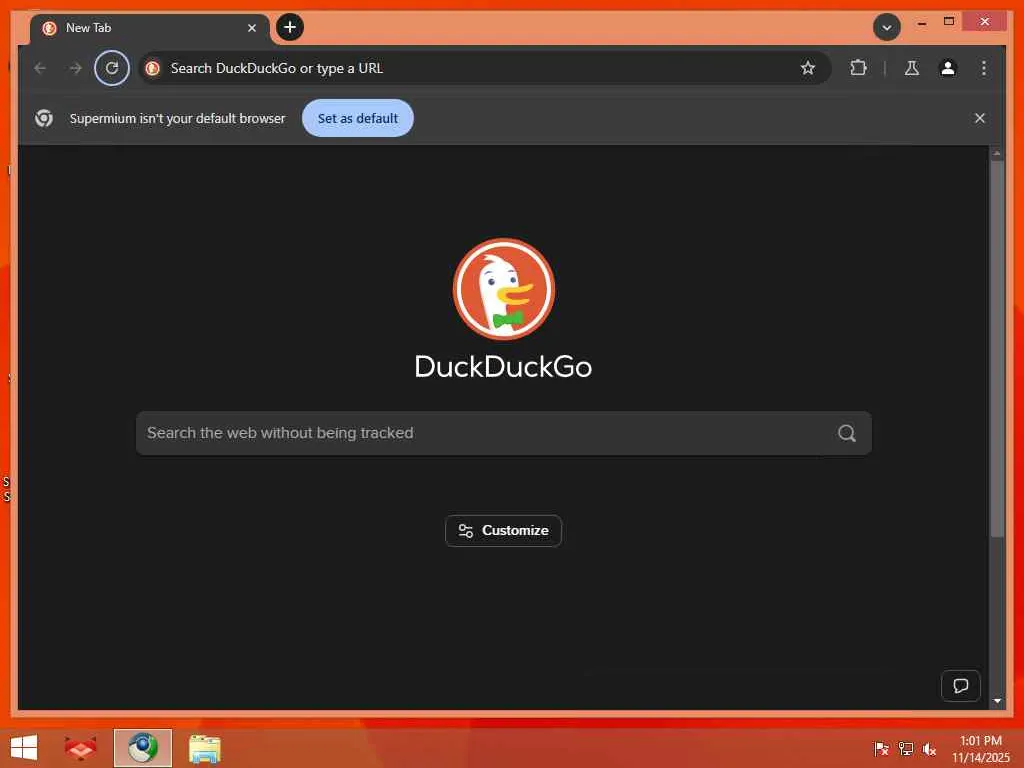The image size is (1024, 768).
Task: Click the magnifier search icon in search box
Action: tap(847, 433)
